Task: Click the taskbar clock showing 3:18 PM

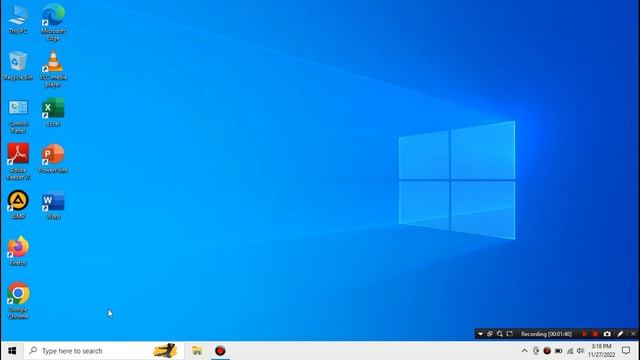Action: click(601, 351)
